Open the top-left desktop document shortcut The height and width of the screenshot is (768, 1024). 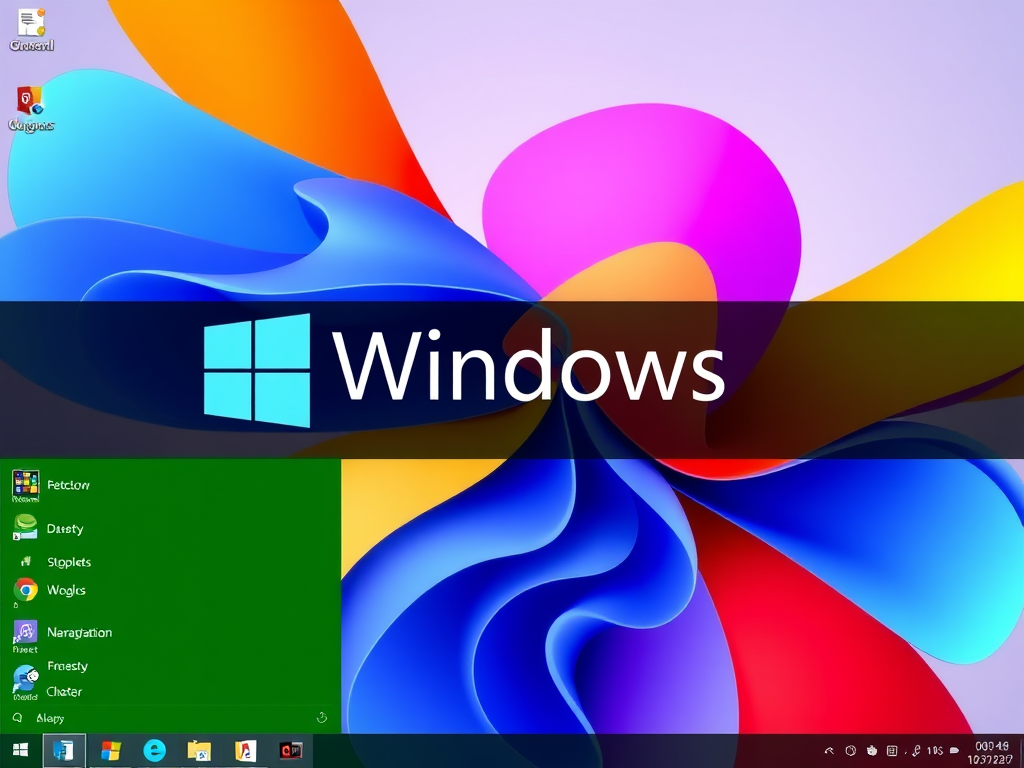31,28
